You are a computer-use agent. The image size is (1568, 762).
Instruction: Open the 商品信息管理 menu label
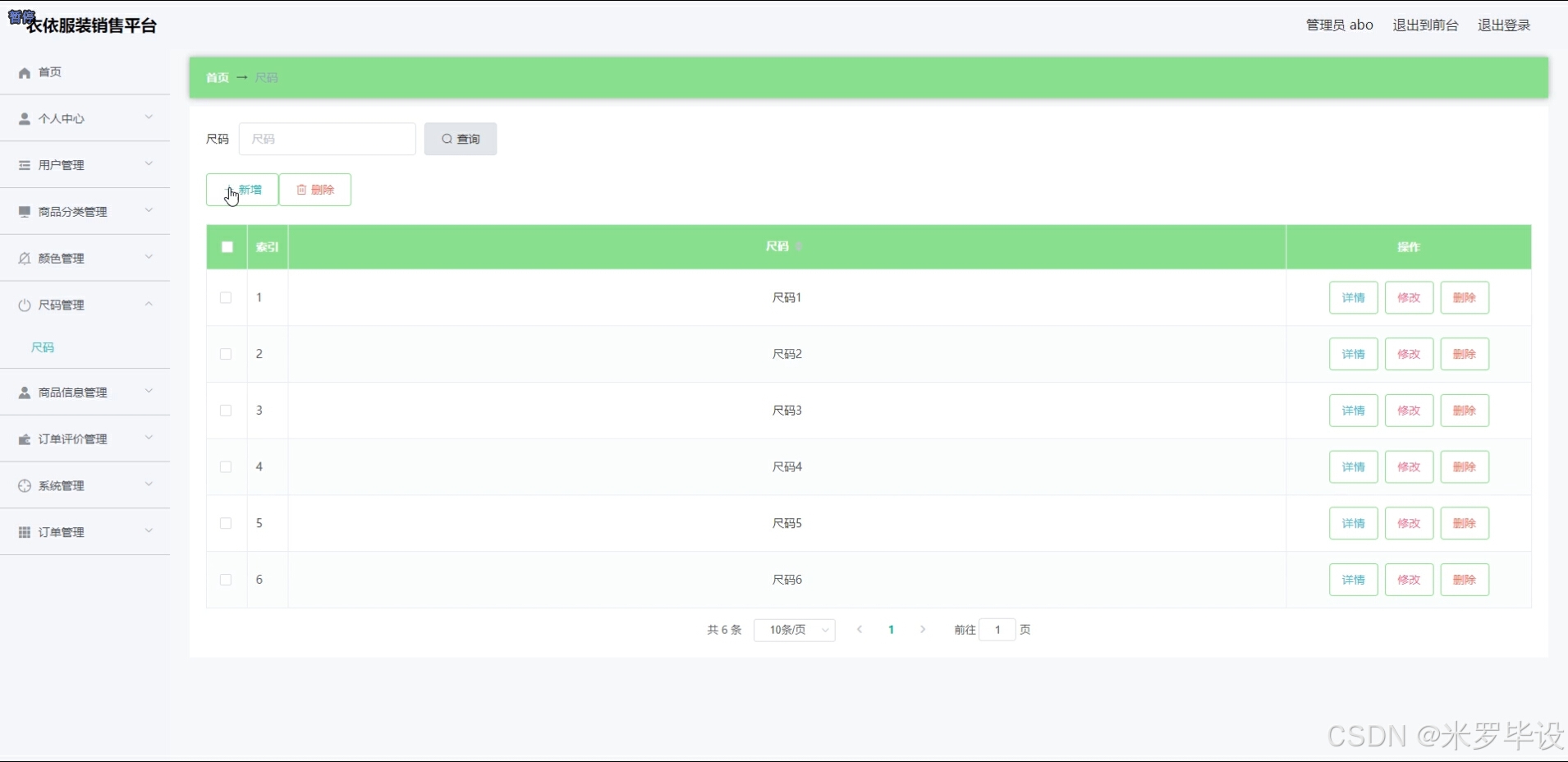tap(73, 392)
